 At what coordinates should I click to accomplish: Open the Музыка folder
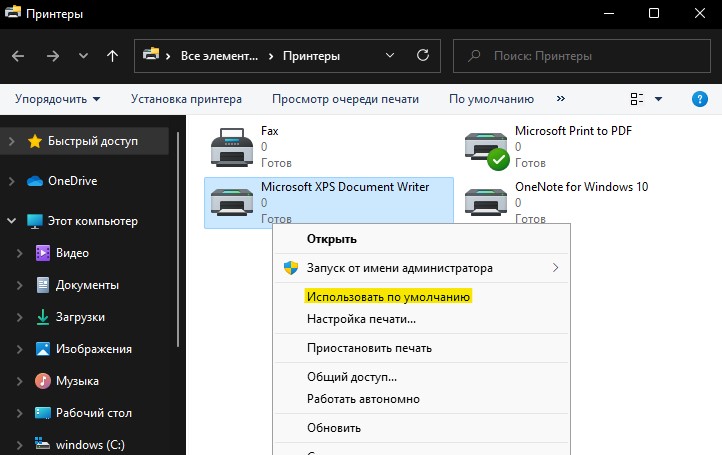(x=77, y=381)
